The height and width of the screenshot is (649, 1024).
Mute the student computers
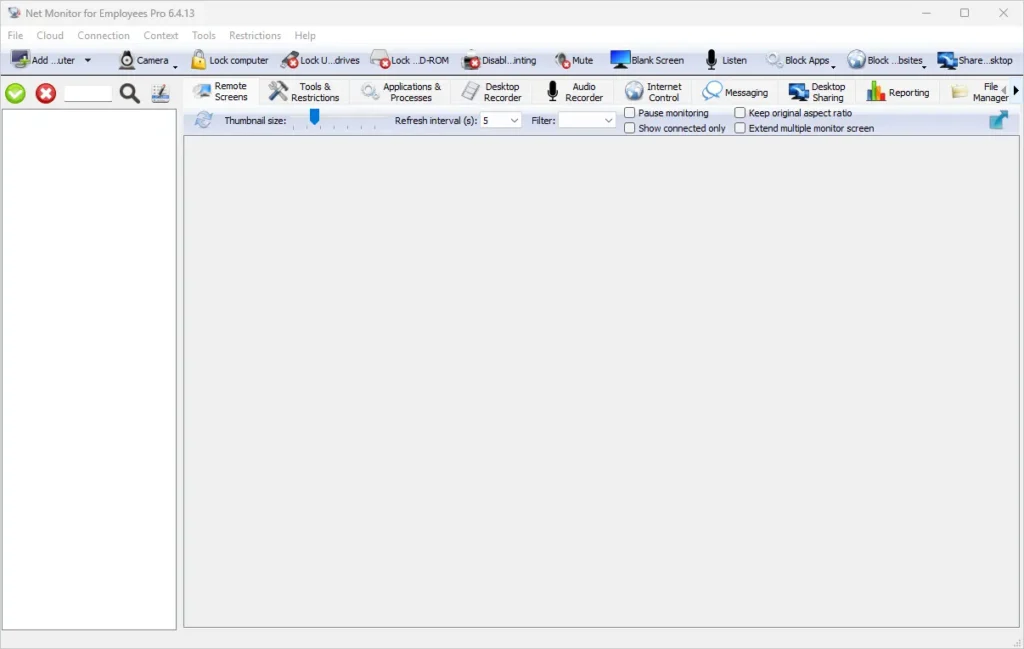pos(575,59)
